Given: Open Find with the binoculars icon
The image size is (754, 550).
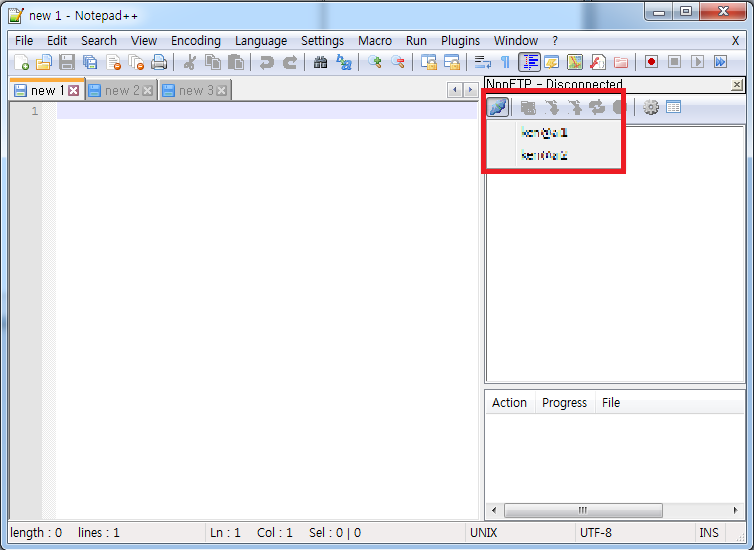Looking at the screenshot, I should [320, 62].
